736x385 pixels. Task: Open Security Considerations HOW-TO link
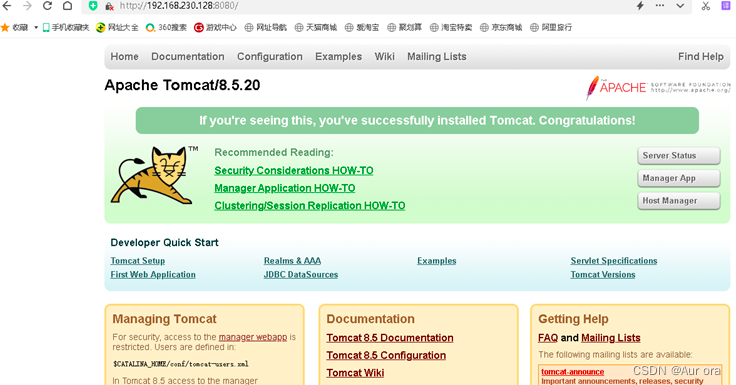[294, 170]
